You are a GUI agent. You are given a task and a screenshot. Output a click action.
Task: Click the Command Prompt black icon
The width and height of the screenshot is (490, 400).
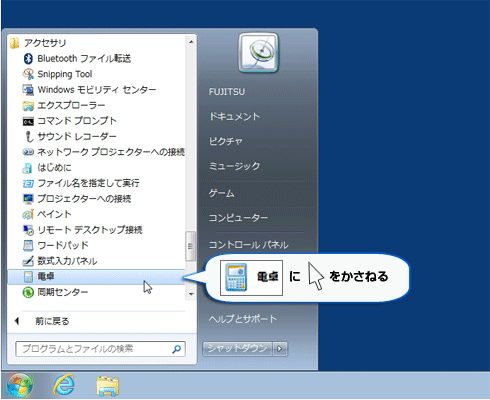point(28,122)
